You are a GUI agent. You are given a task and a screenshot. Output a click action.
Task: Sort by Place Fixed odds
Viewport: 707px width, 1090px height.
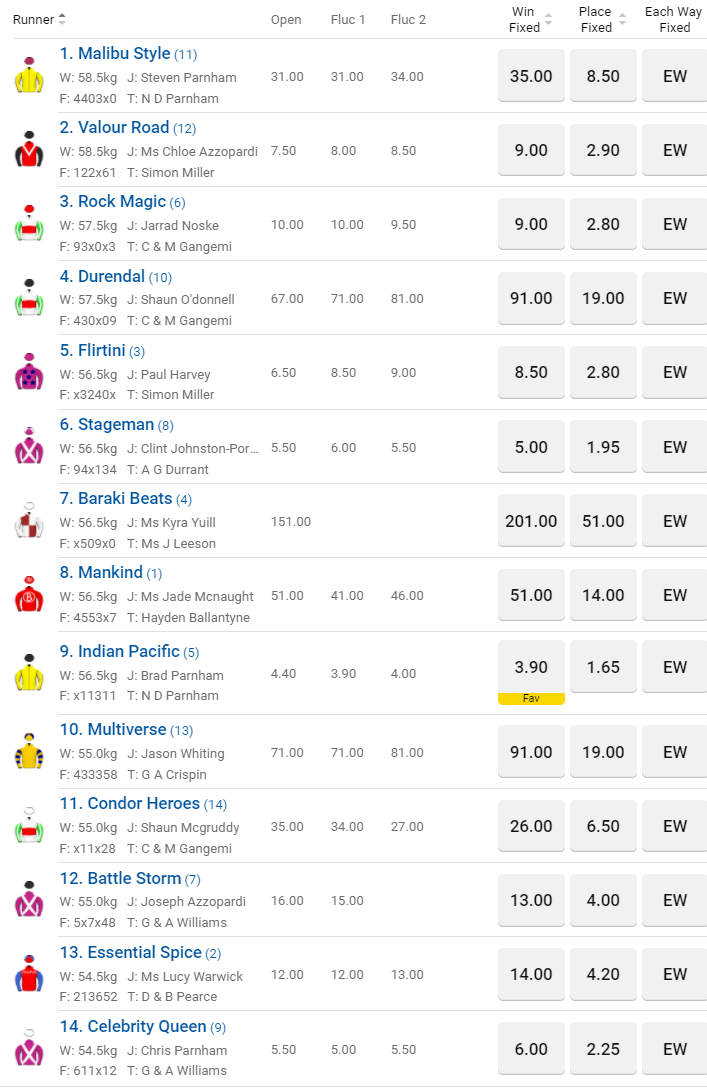(x=602, y=20)
